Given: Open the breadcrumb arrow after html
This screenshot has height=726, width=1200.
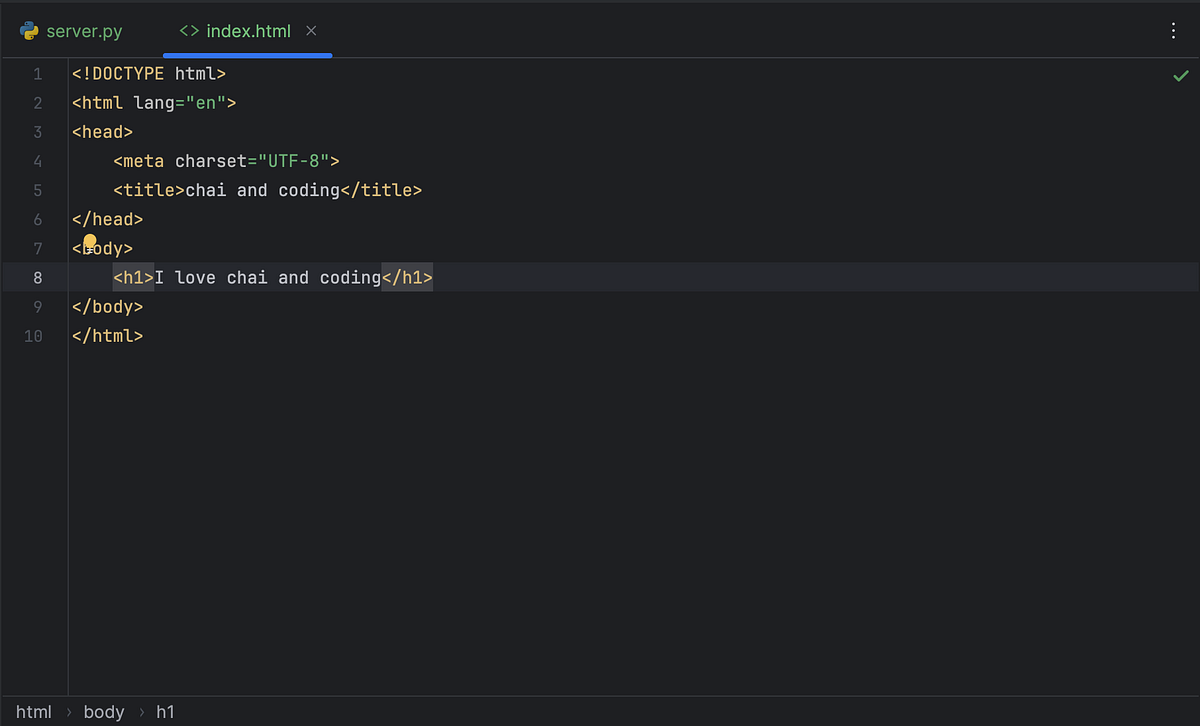Looking at the screenshot, I should tap(69, 711).
